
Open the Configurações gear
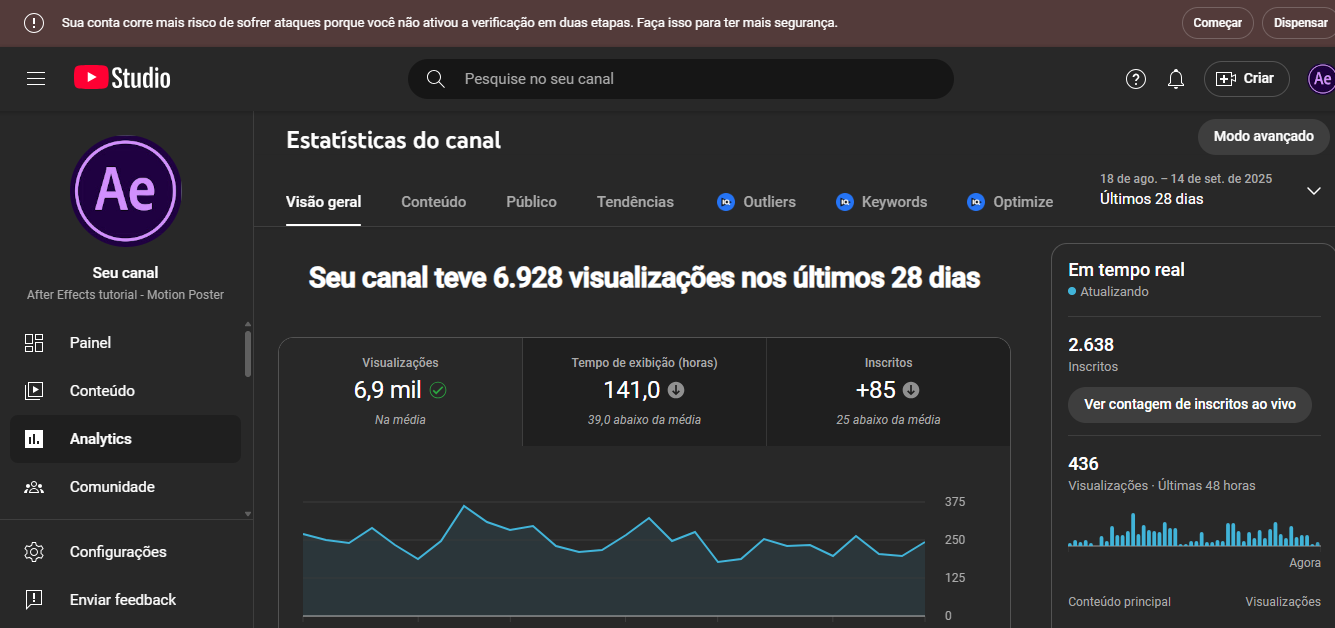(x=34, y=552)
